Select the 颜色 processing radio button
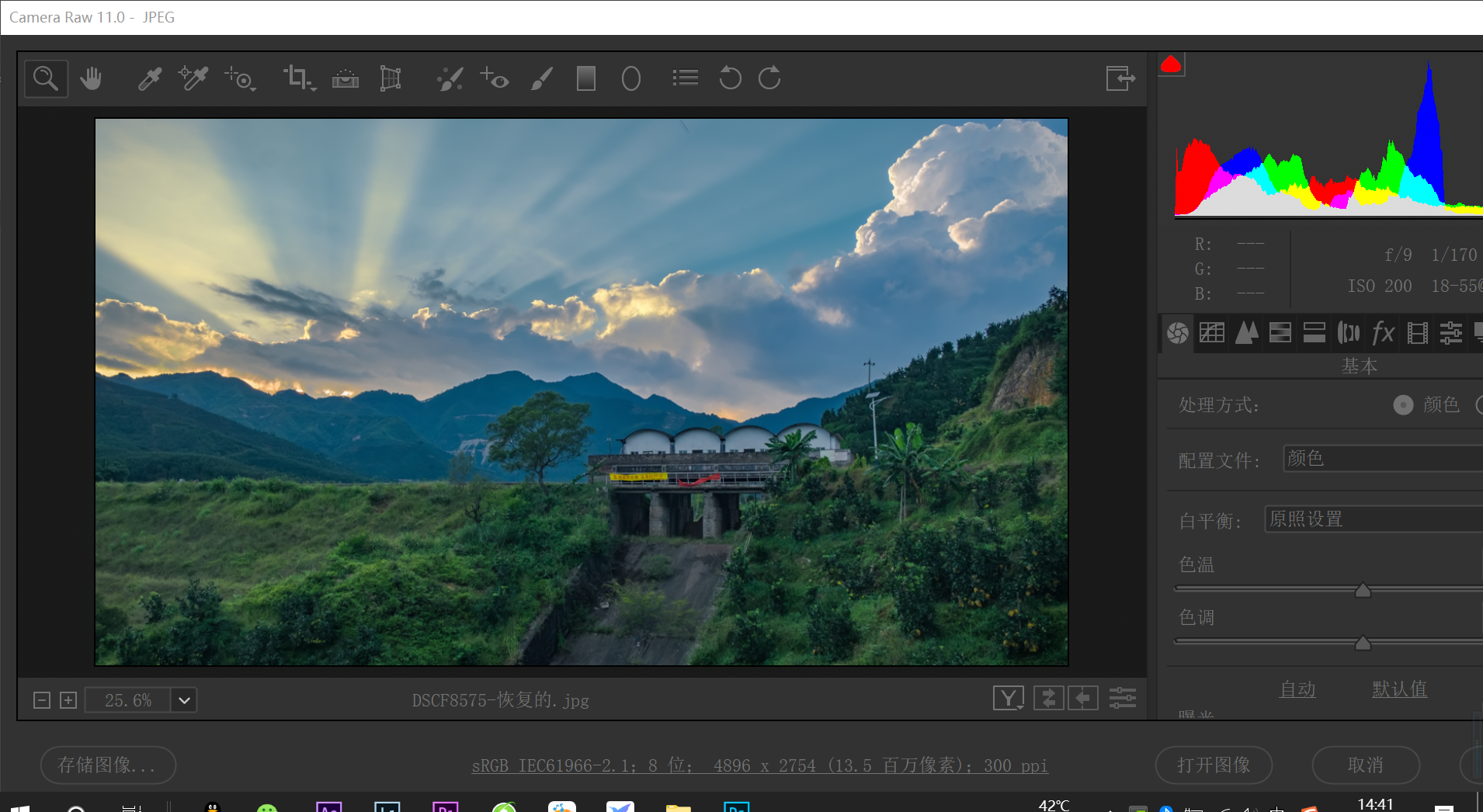The image size is (1483, 812). point(1402,404)
